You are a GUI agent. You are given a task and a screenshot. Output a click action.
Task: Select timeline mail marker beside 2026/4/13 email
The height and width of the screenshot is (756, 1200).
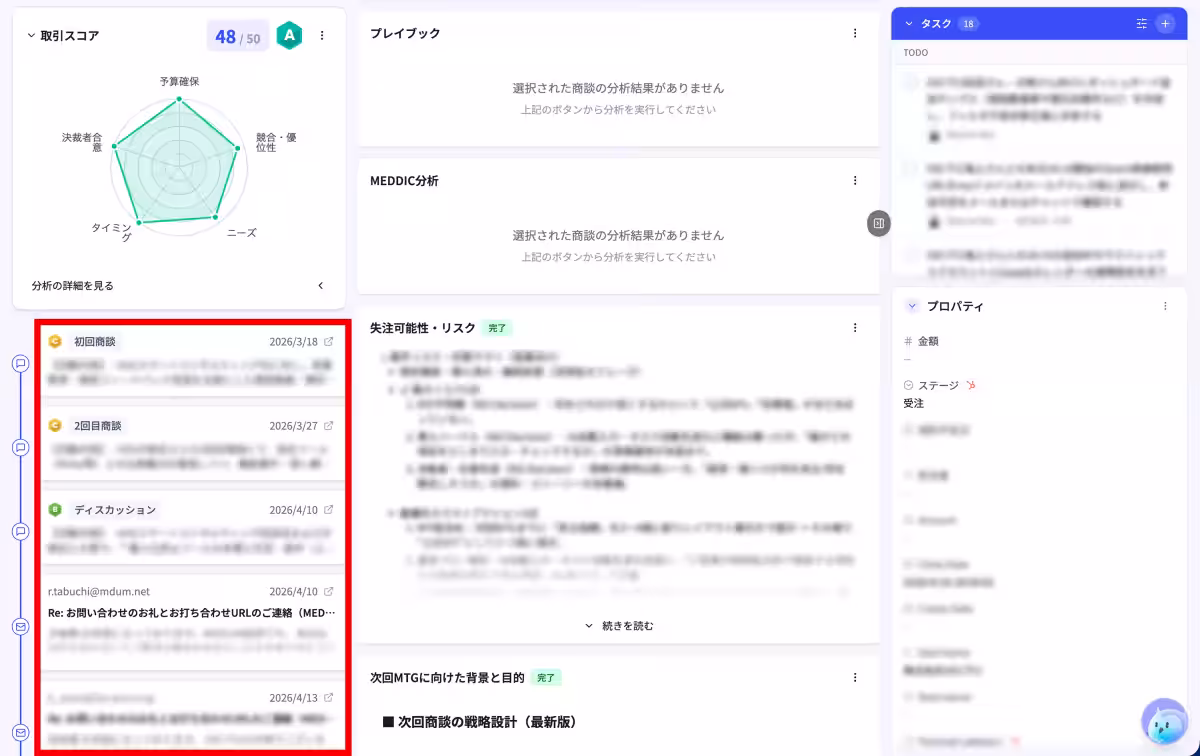(20, 733)
